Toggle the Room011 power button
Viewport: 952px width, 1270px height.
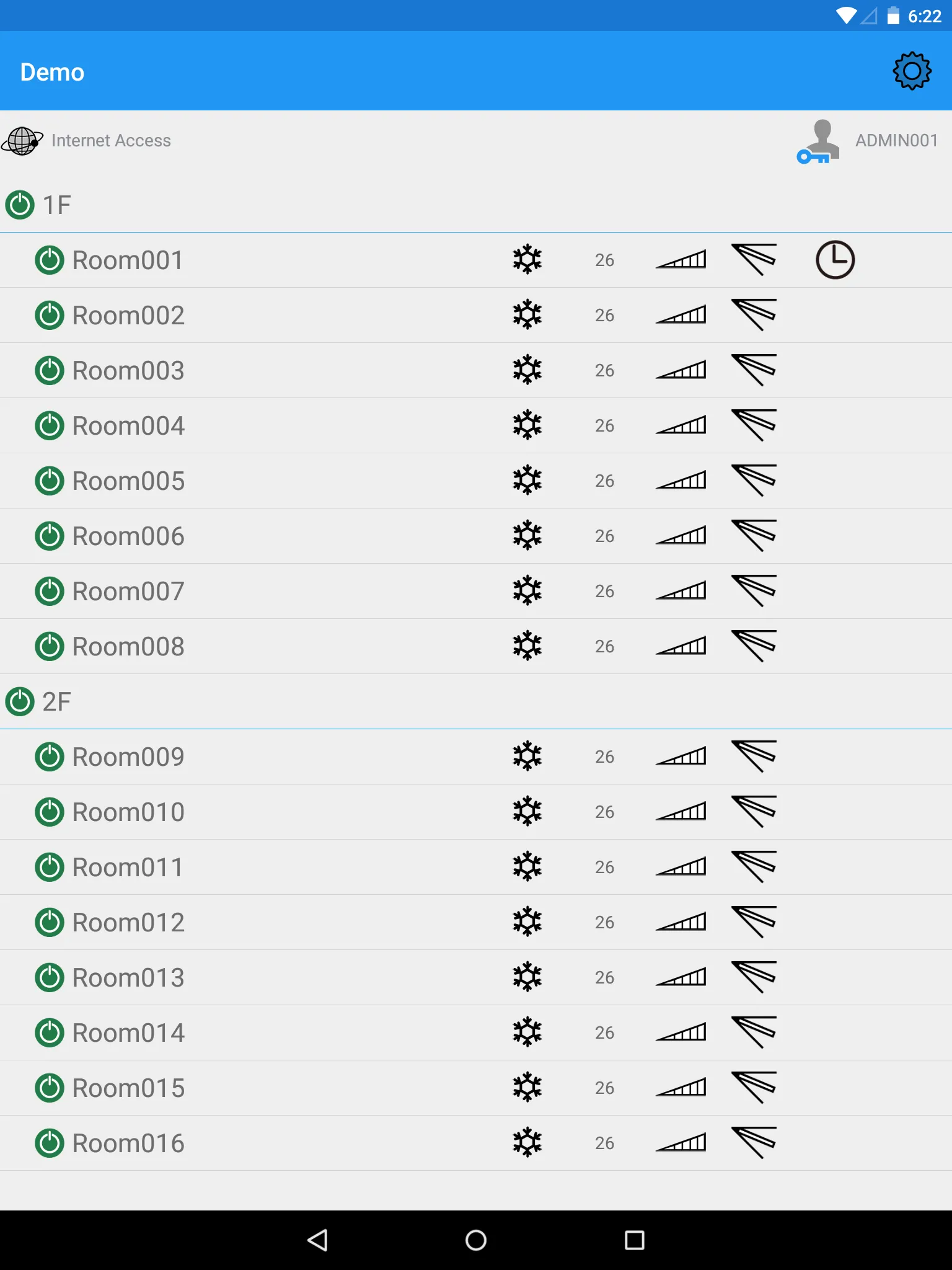pos(50,868)
